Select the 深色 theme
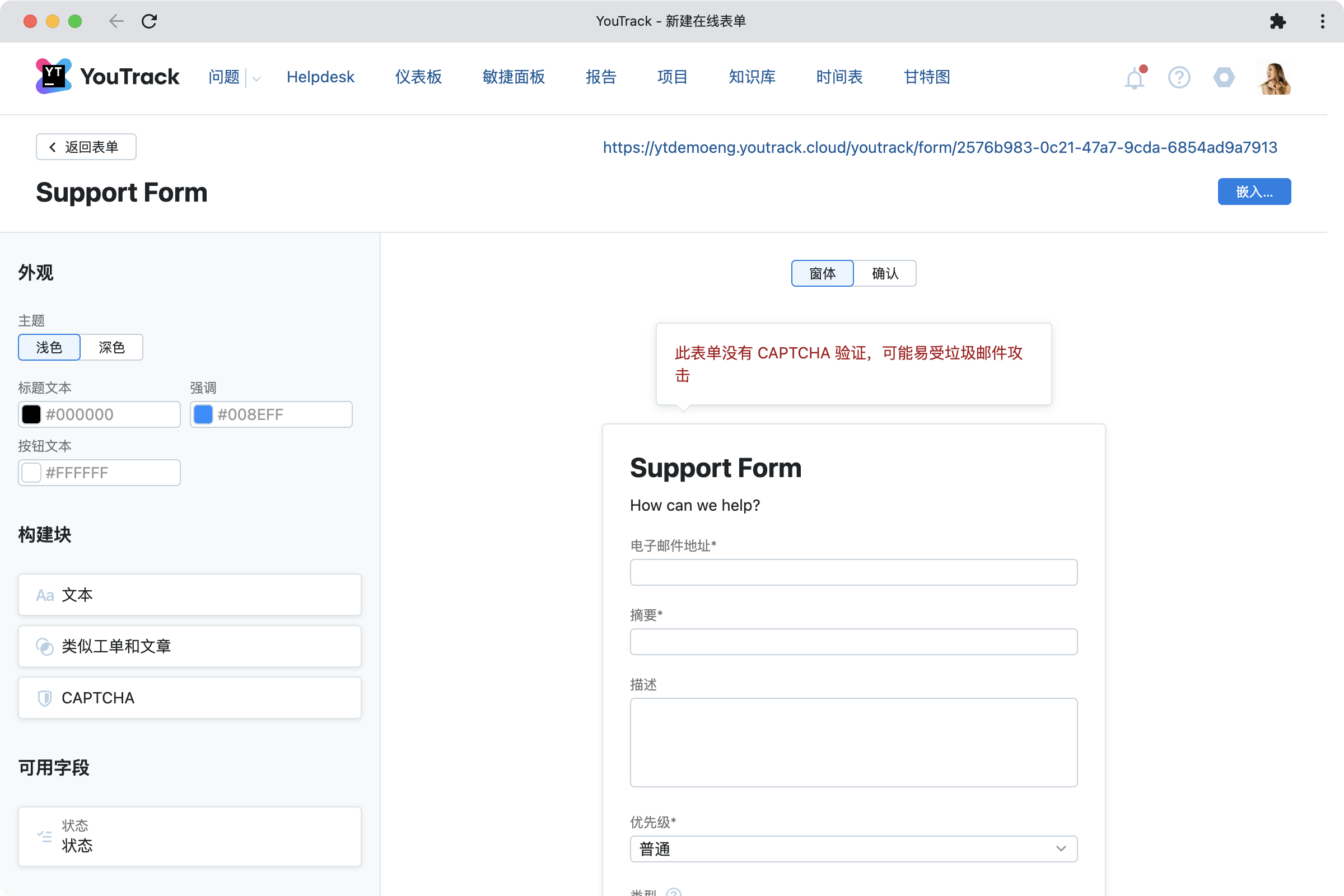 pos(111,347)
